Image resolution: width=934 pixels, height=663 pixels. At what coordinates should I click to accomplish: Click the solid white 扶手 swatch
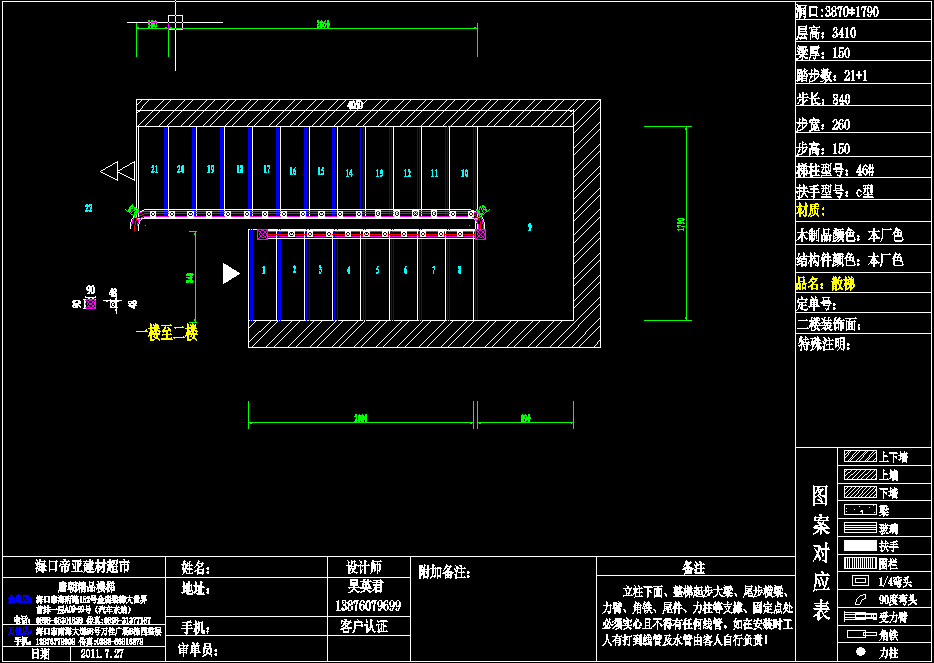859,546
